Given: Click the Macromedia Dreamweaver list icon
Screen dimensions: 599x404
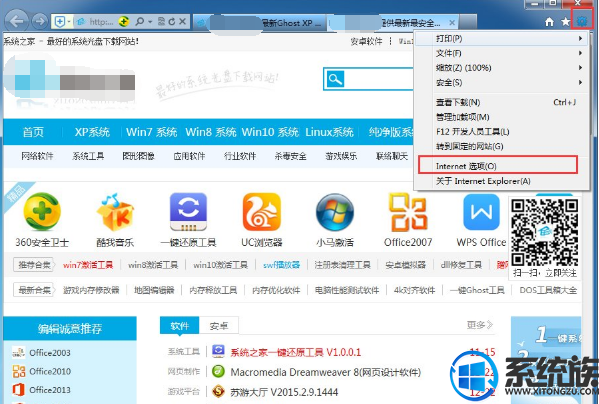Looking at the screenshot, I should [219, 372].
